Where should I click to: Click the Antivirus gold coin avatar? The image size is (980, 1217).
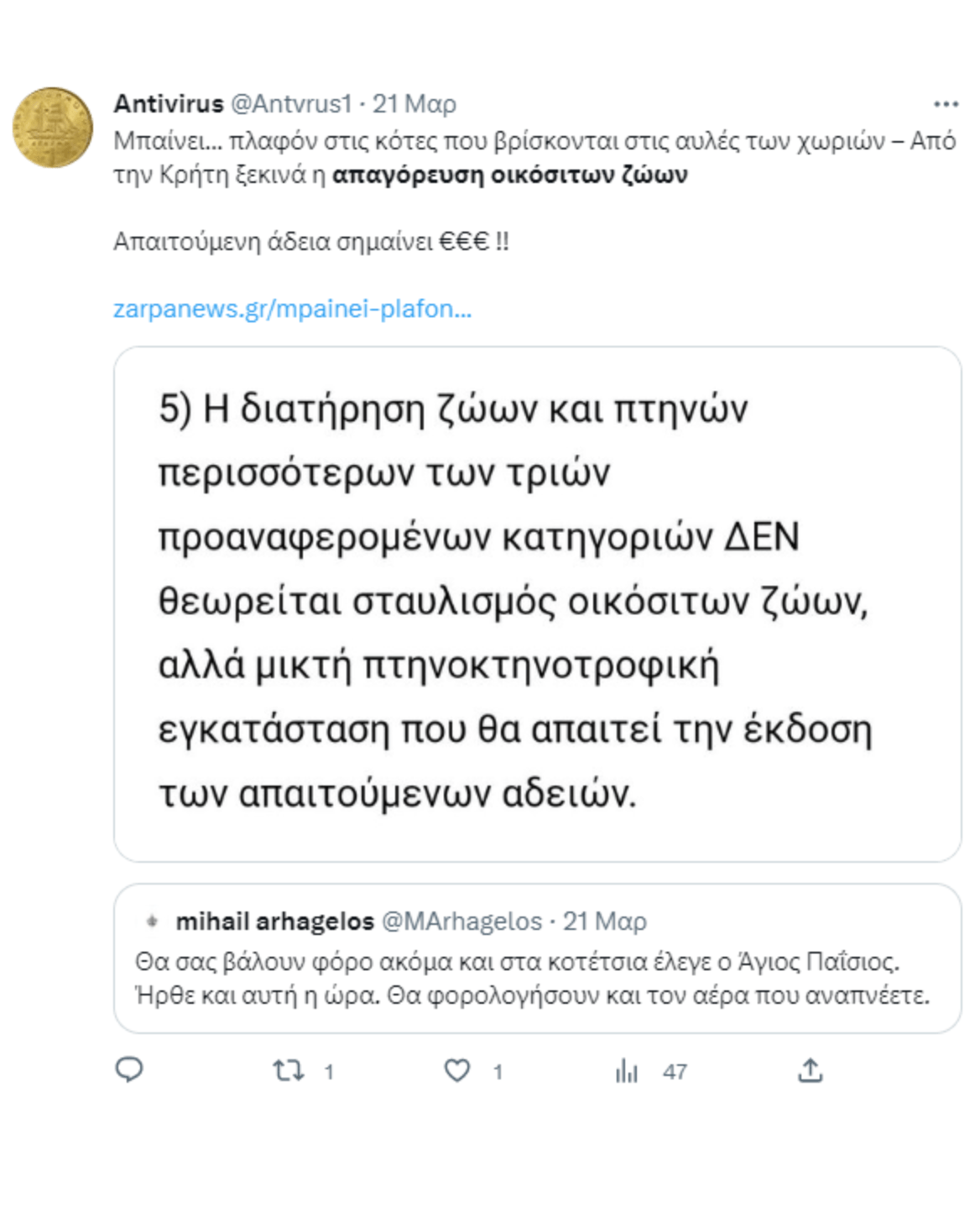point(52,128)
